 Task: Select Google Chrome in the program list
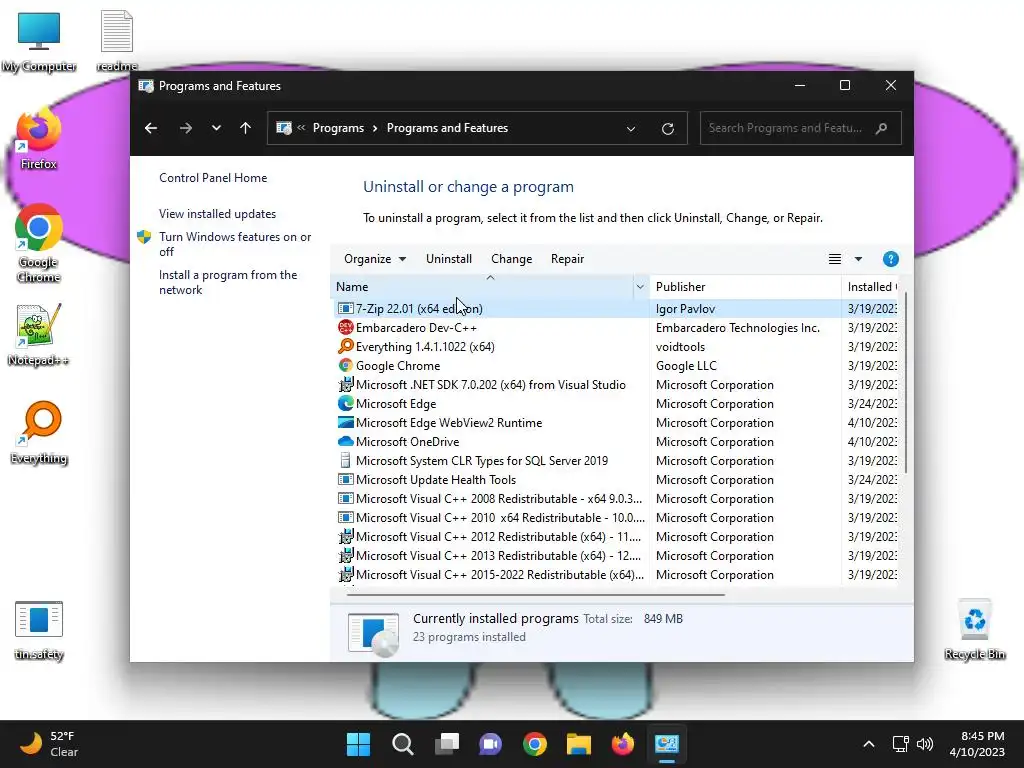(618, 365)
